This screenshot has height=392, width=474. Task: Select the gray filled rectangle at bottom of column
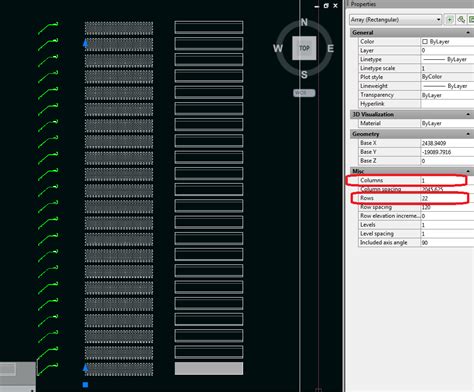(x=209, y=368)
